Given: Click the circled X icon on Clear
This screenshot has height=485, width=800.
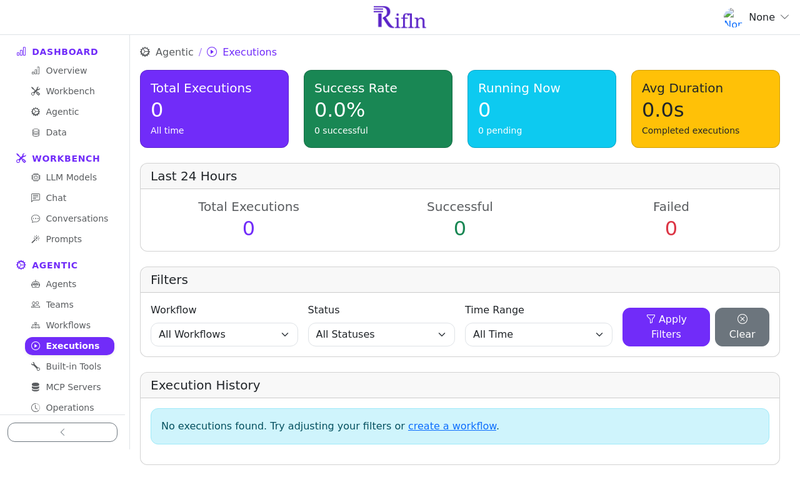Looking at the screenshot, I should coord(742,319).
